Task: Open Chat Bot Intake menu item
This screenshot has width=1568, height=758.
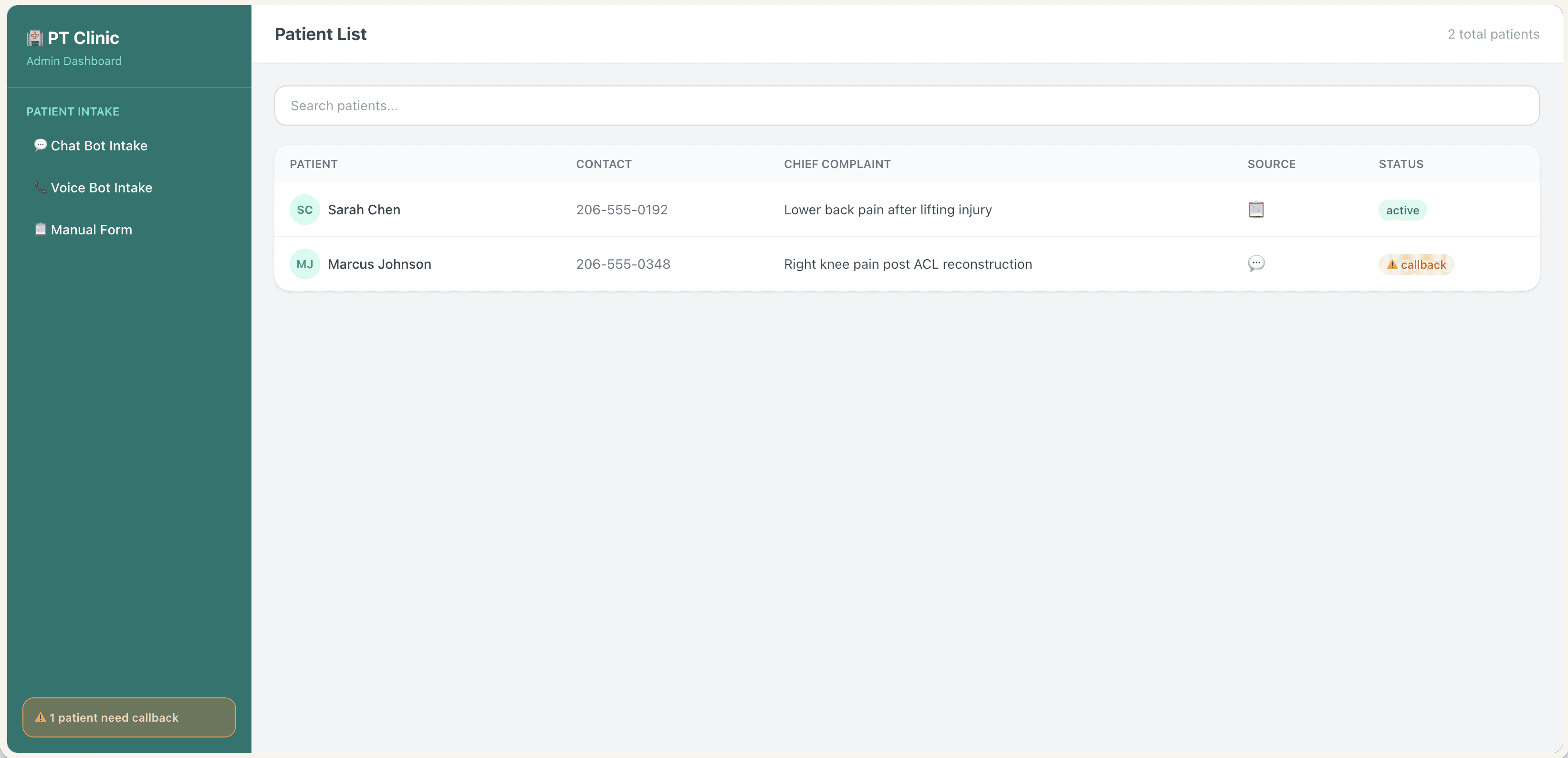Action: click(99, 146)
